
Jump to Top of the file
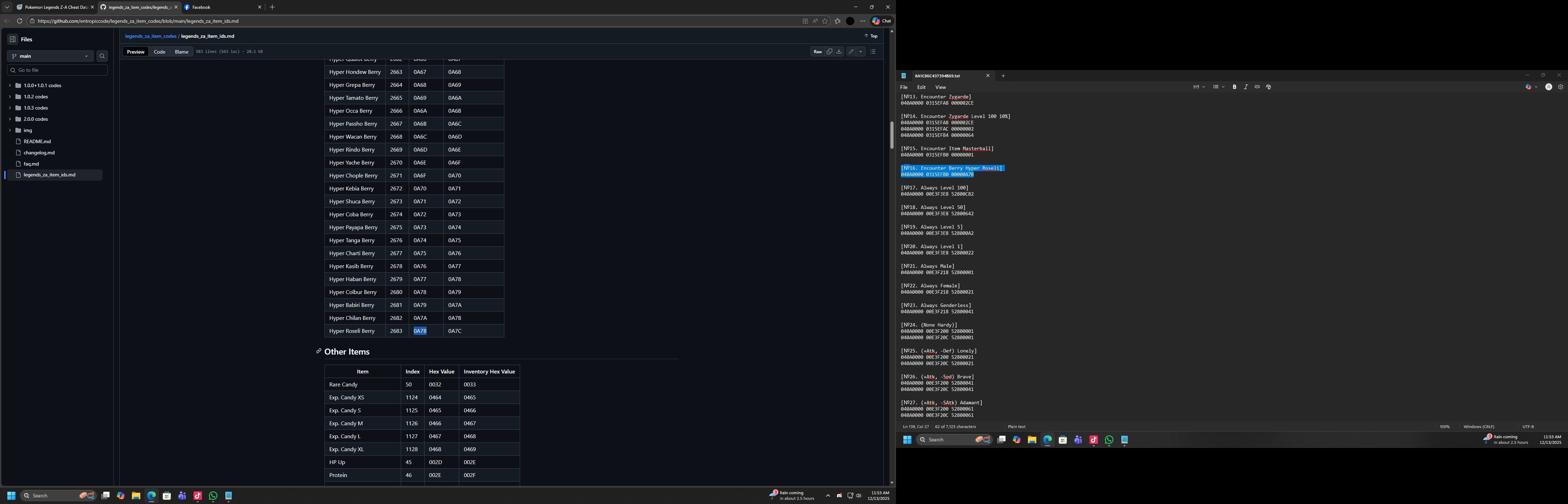[871, 36]
